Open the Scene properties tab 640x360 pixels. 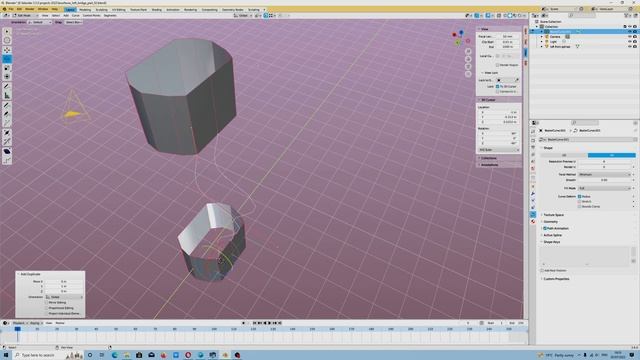click(533, 162)
